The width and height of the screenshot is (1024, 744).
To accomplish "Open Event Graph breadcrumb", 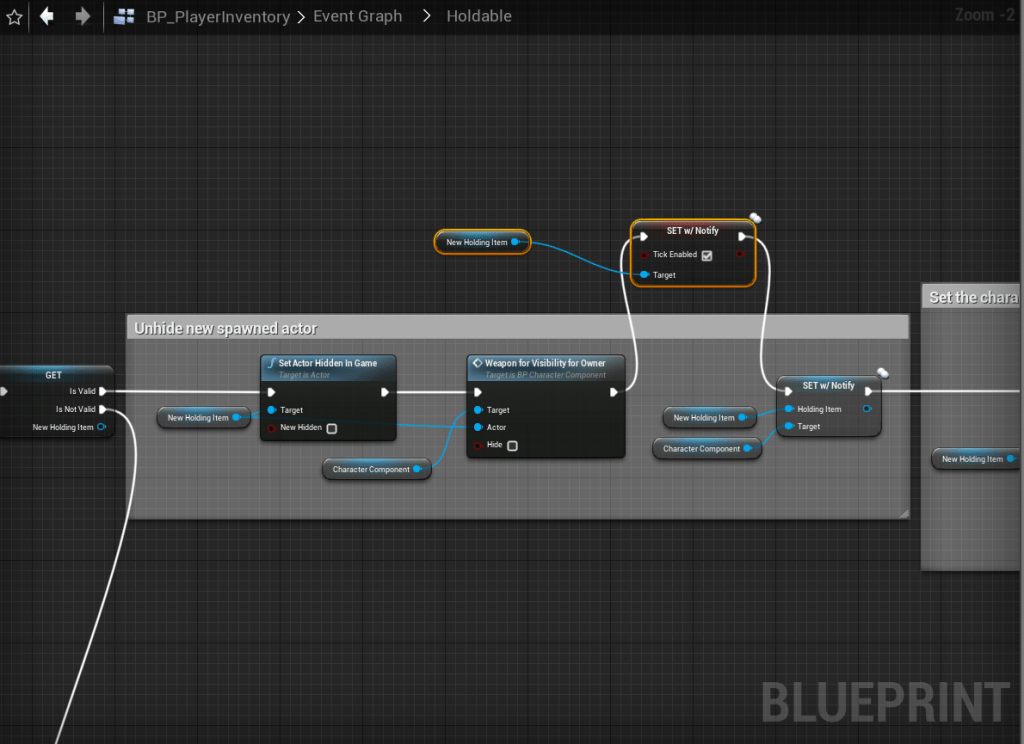I will coord(357,16).
